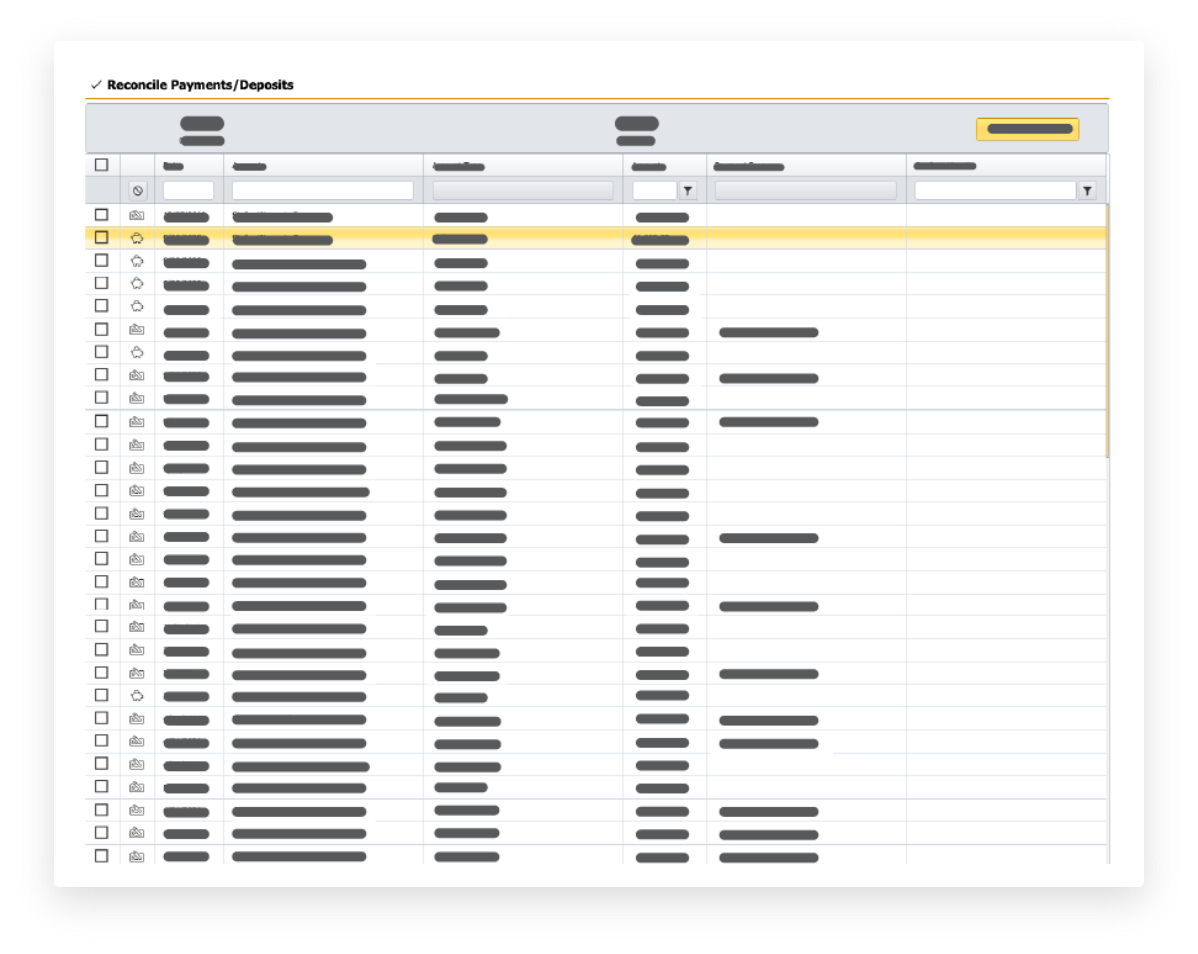Select the cash transaction icon on the last visible row
This screenshot has width=1198, height=954.
[x=137, y=856]
